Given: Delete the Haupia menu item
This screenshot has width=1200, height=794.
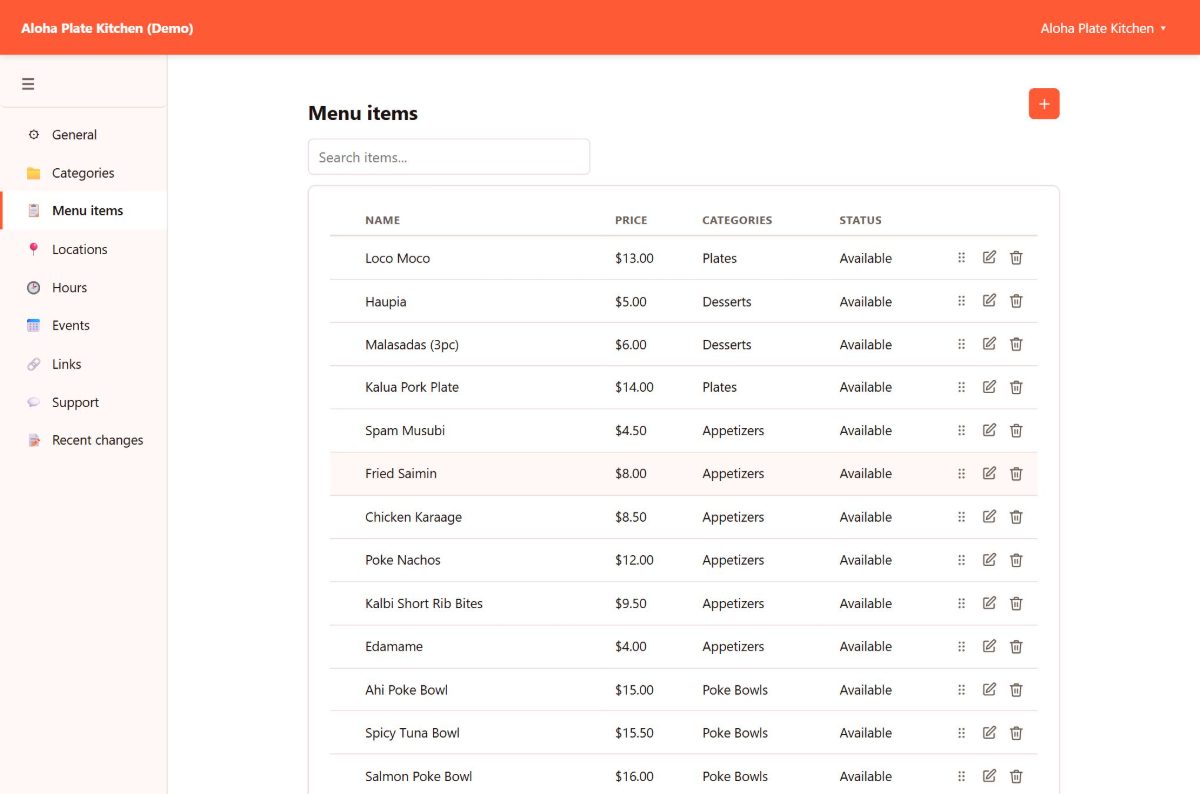Looking at the screenshot, I should click(1016, 301).
